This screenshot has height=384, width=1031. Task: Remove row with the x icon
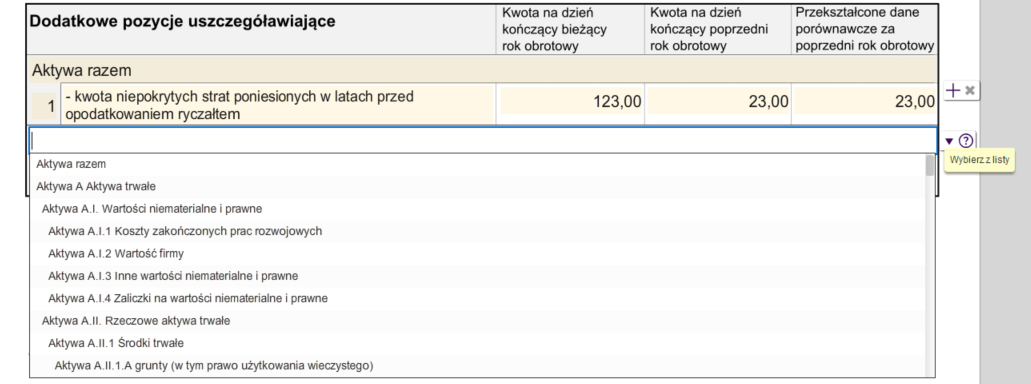[x=969, y=91]
